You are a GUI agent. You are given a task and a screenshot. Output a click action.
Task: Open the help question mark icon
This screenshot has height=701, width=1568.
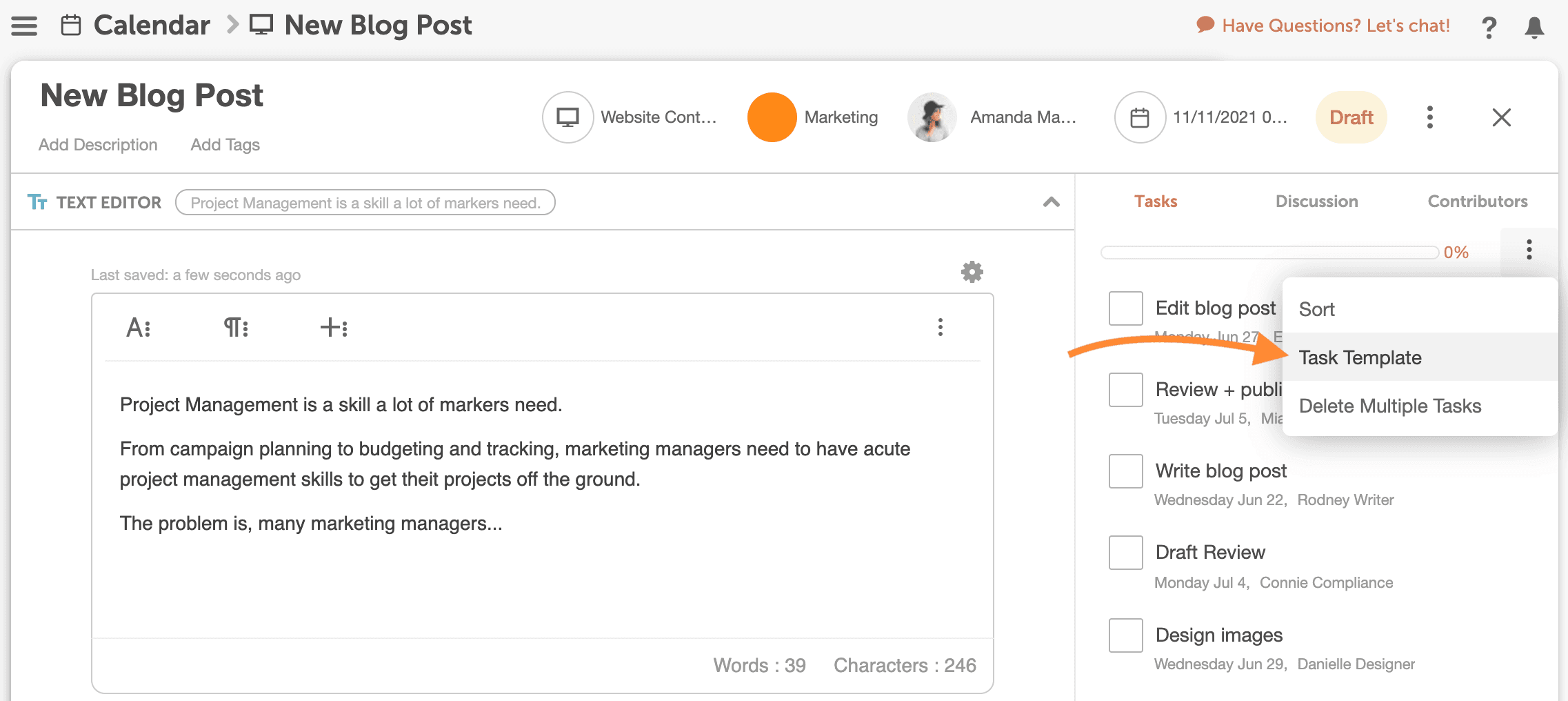coord(1489,28)
